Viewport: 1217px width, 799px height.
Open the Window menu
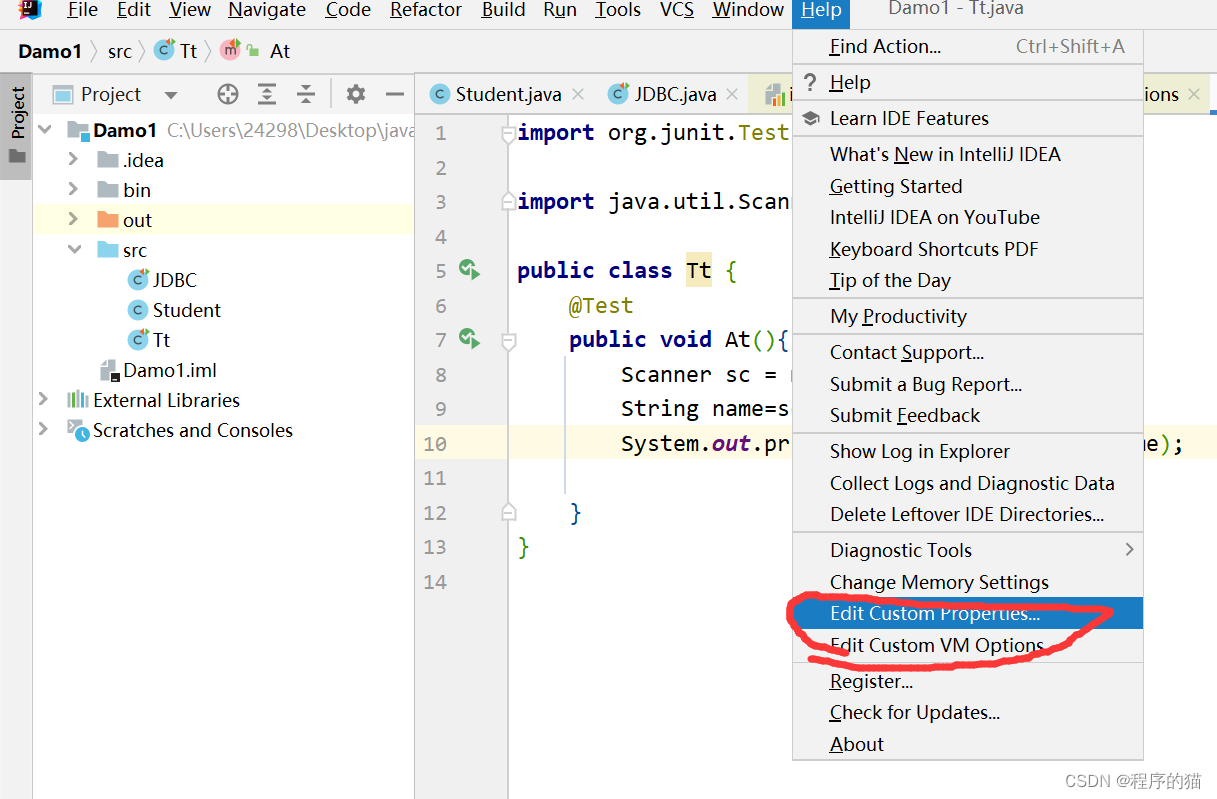tap(748, 10)
